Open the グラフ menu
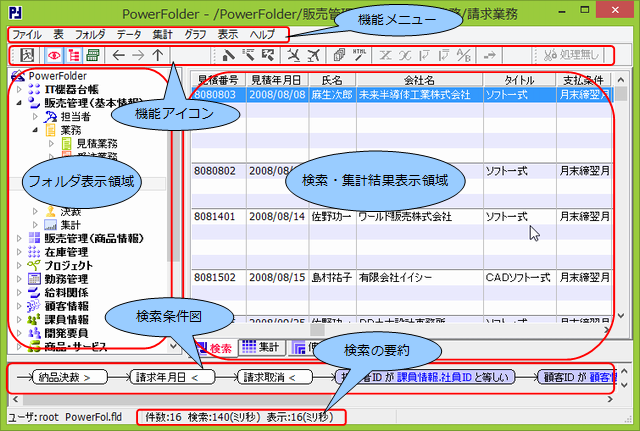The height and width of the screenshot is (431, 640). tap(195, 35)
